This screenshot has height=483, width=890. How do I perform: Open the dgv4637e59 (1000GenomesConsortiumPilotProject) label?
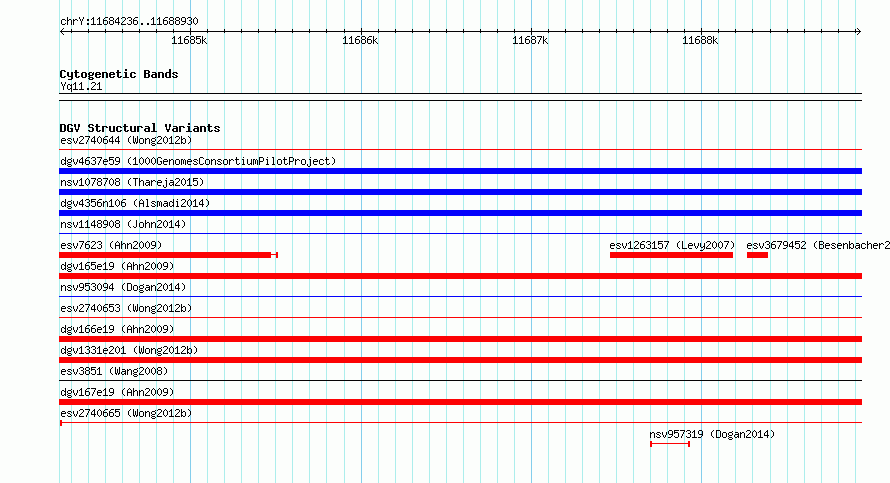click(x=198, y=161)
